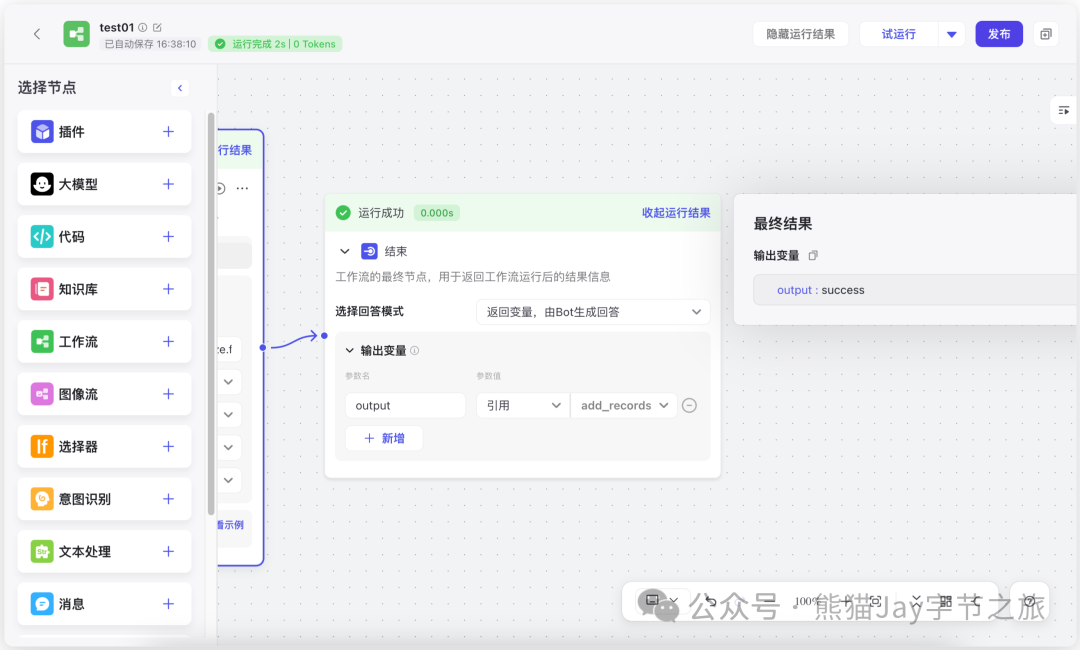Collapse the 结束 node section
1080x650 pixels.
[345, 251]
